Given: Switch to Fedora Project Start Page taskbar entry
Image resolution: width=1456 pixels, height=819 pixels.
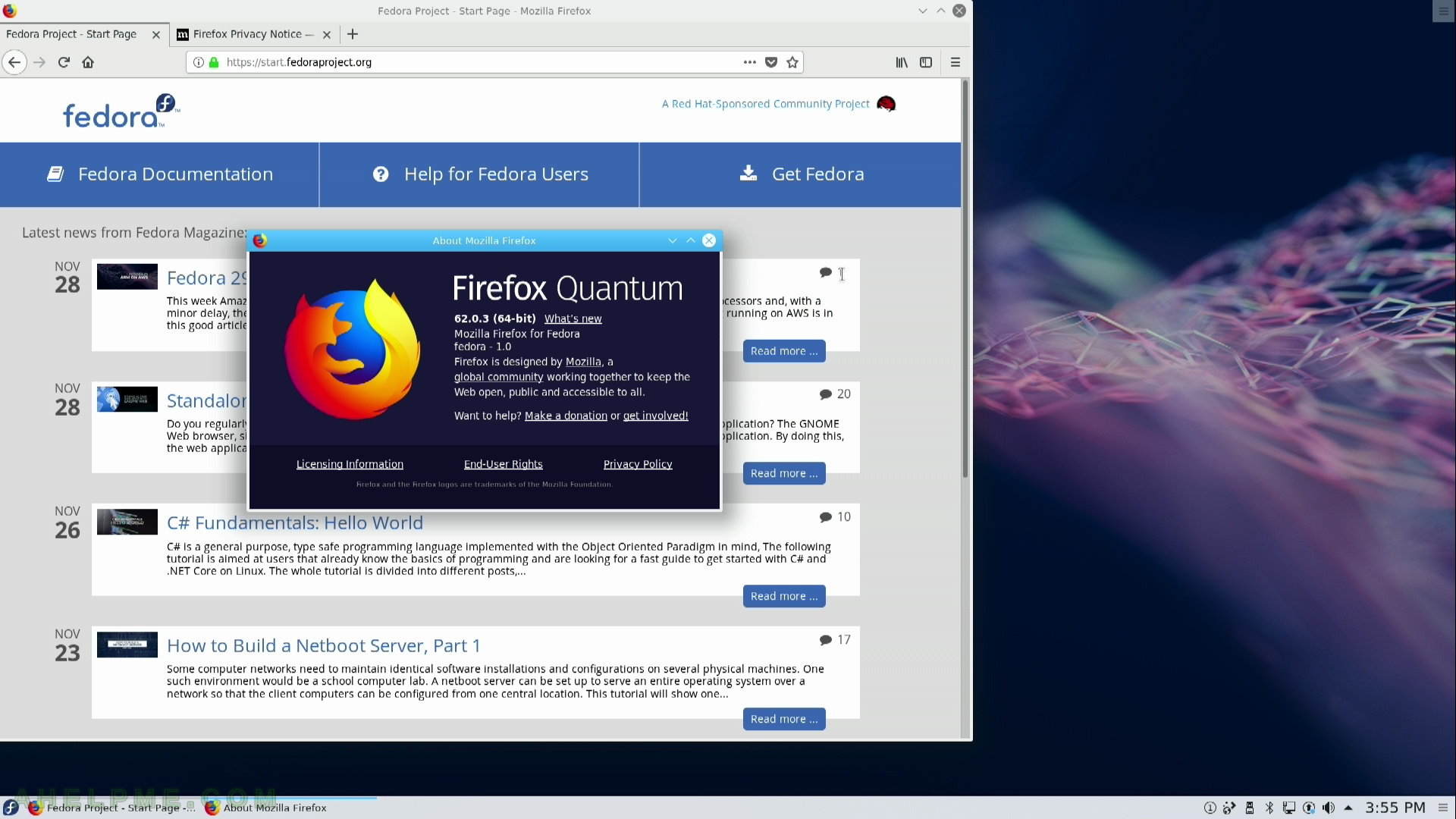Looking at the screenshot, I should pyautogui.click(x=111, y=808).
